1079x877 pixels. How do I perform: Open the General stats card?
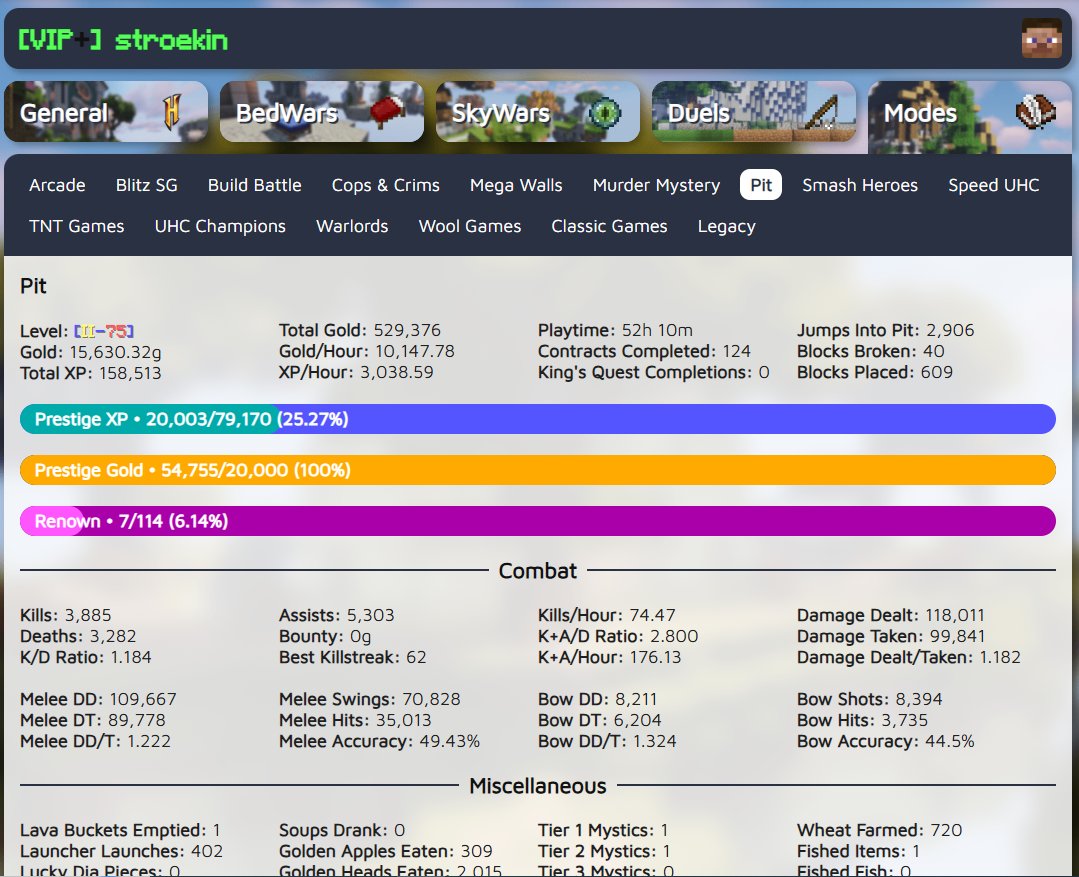(106, 112)
